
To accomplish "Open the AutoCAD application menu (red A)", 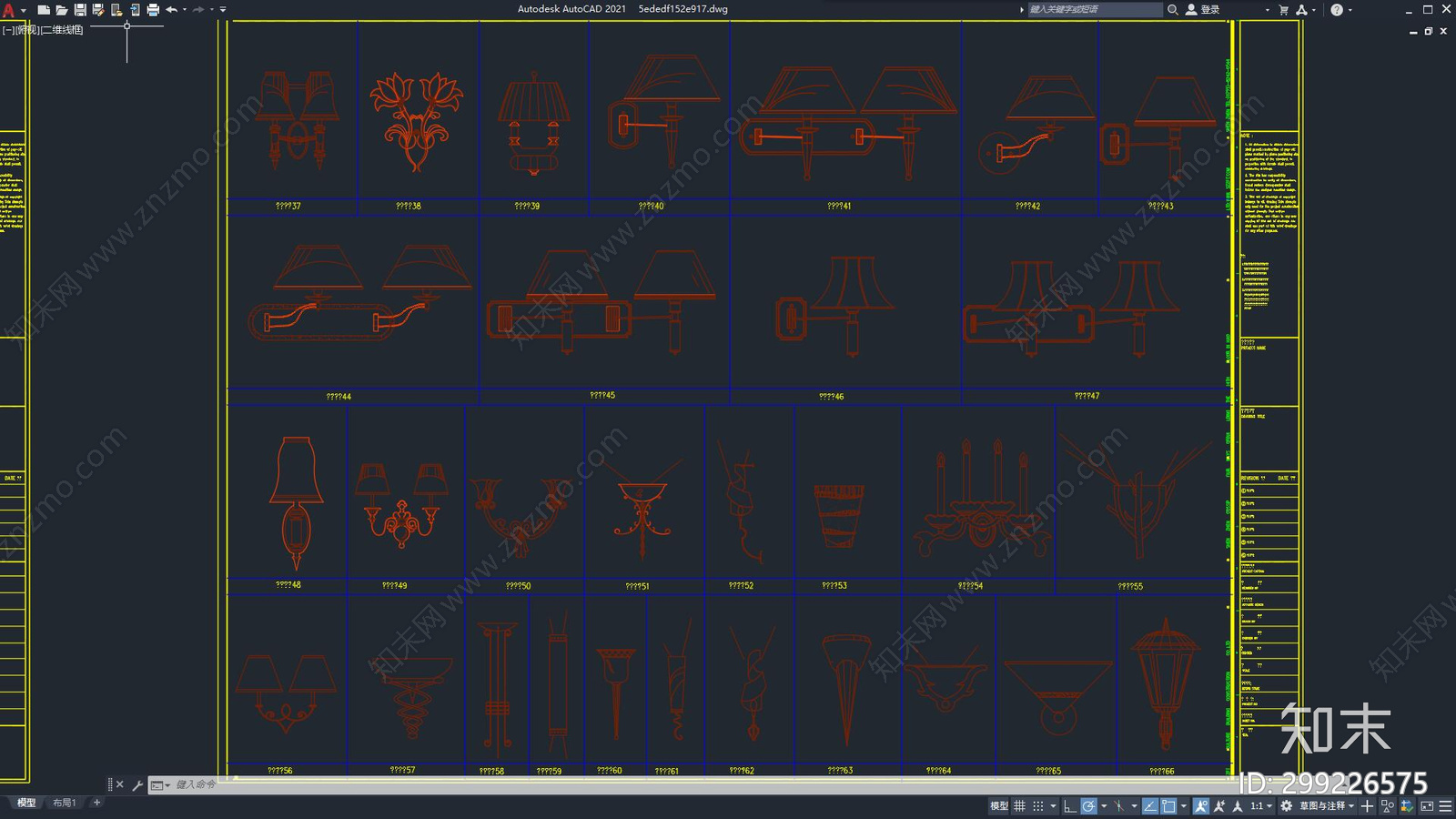I will coord(8,9).
